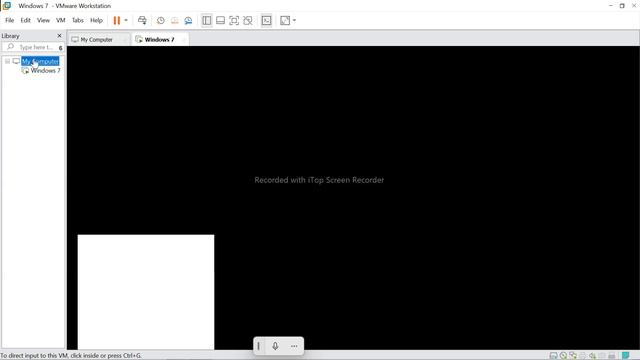Revert to the previous snapshot
640x360 pixels.
tap(175, 20)
